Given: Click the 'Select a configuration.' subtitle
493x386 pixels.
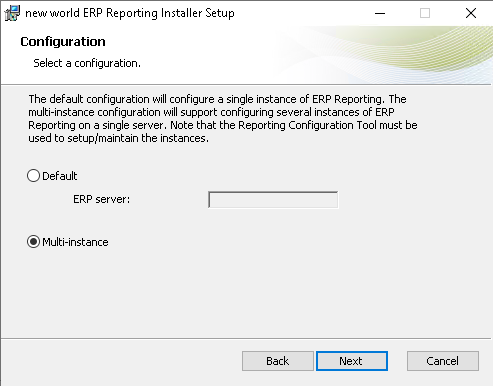Looking at the screenshot, I should 87,63.
